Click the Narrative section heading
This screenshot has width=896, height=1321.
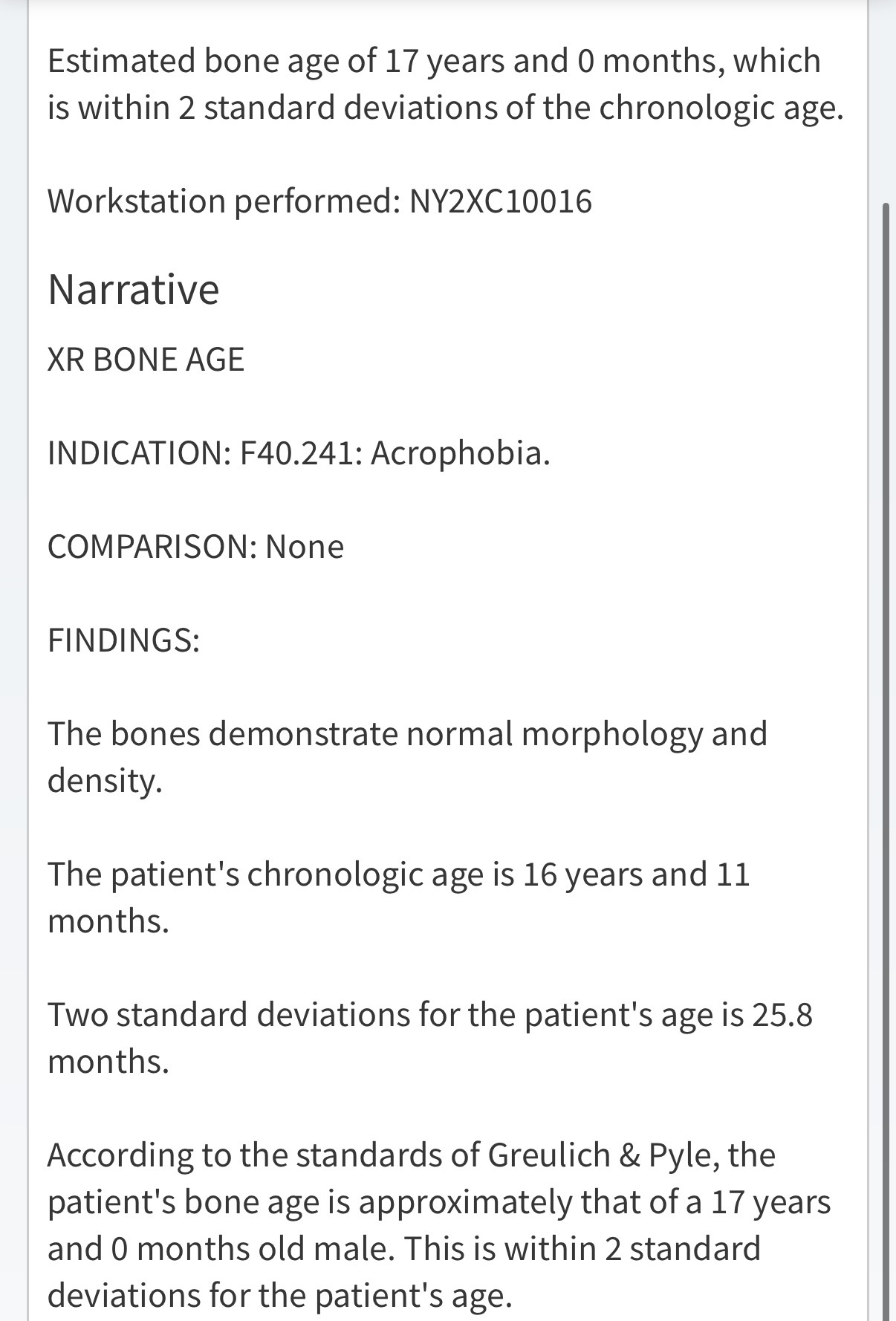(134, 289)
